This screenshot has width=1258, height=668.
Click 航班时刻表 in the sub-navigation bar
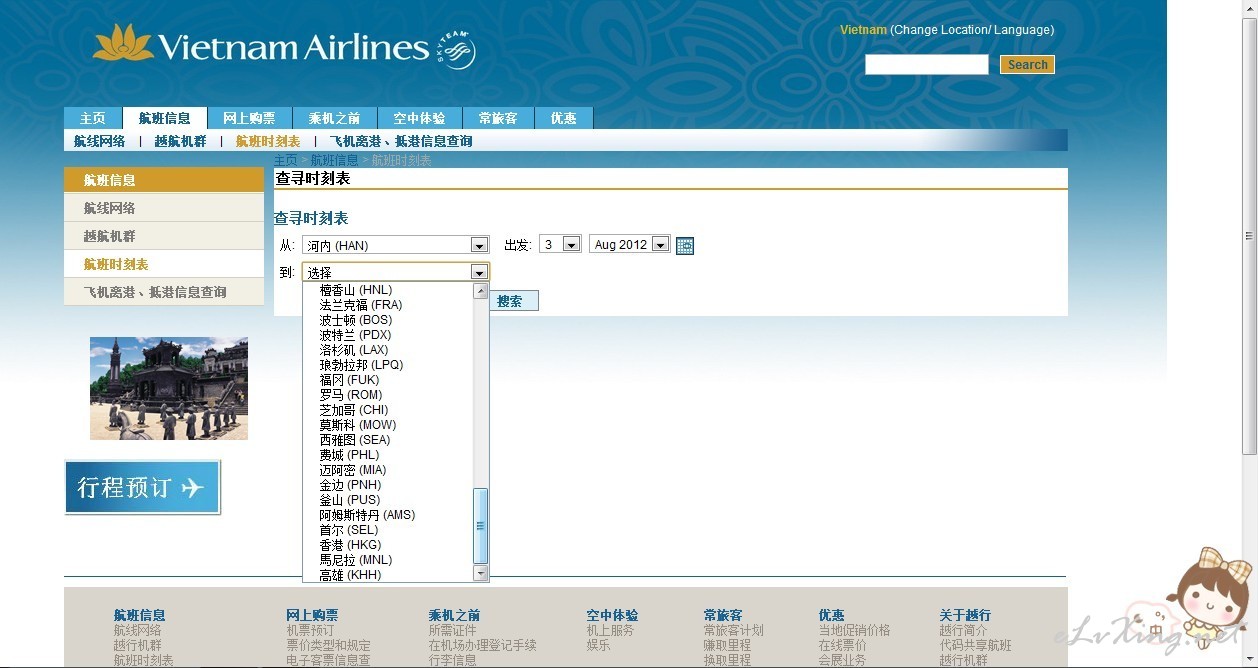pos(268,141)
